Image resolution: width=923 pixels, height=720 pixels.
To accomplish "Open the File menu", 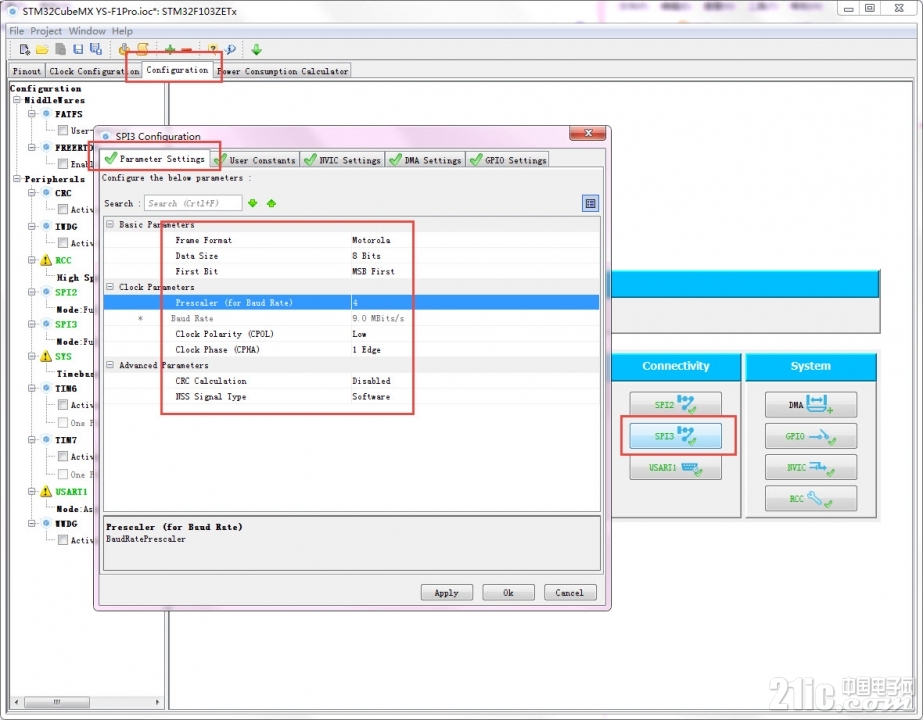I will coord(16,31).
